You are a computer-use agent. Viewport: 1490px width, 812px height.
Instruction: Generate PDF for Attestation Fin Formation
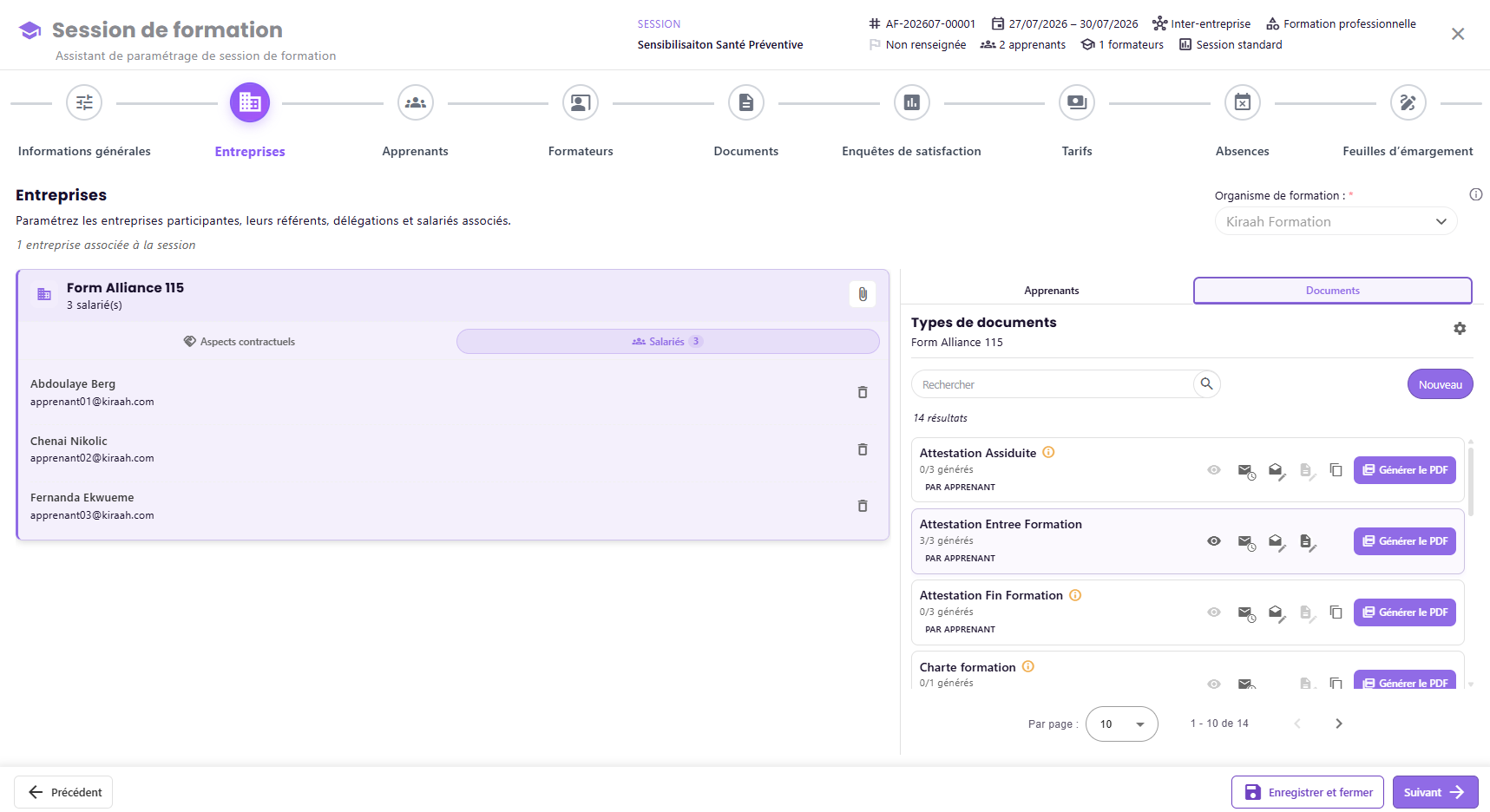(1405, 612)
